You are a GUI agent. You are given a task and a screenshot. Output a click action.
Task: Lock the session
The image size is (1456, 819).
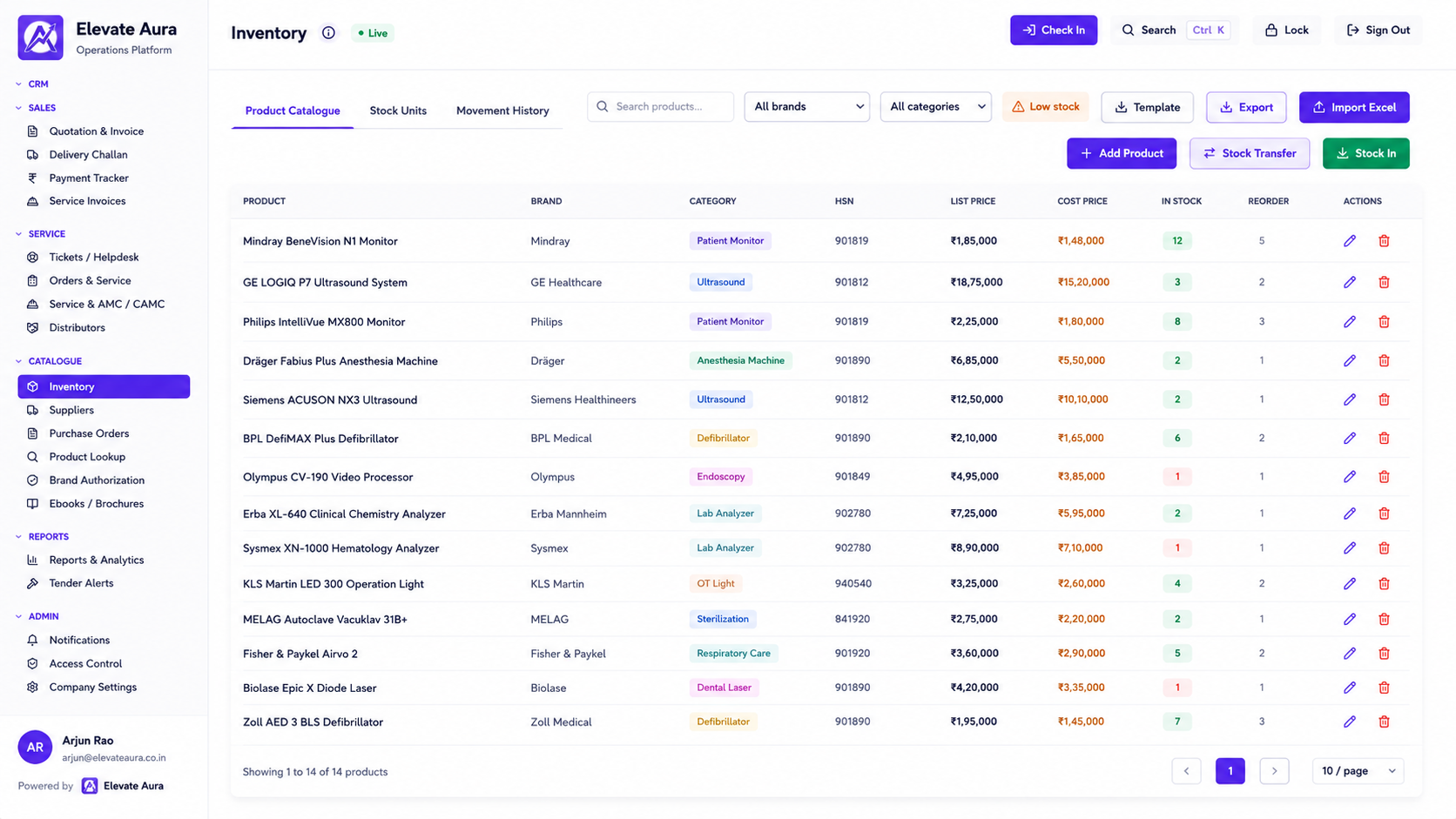tap(1286, 30)
